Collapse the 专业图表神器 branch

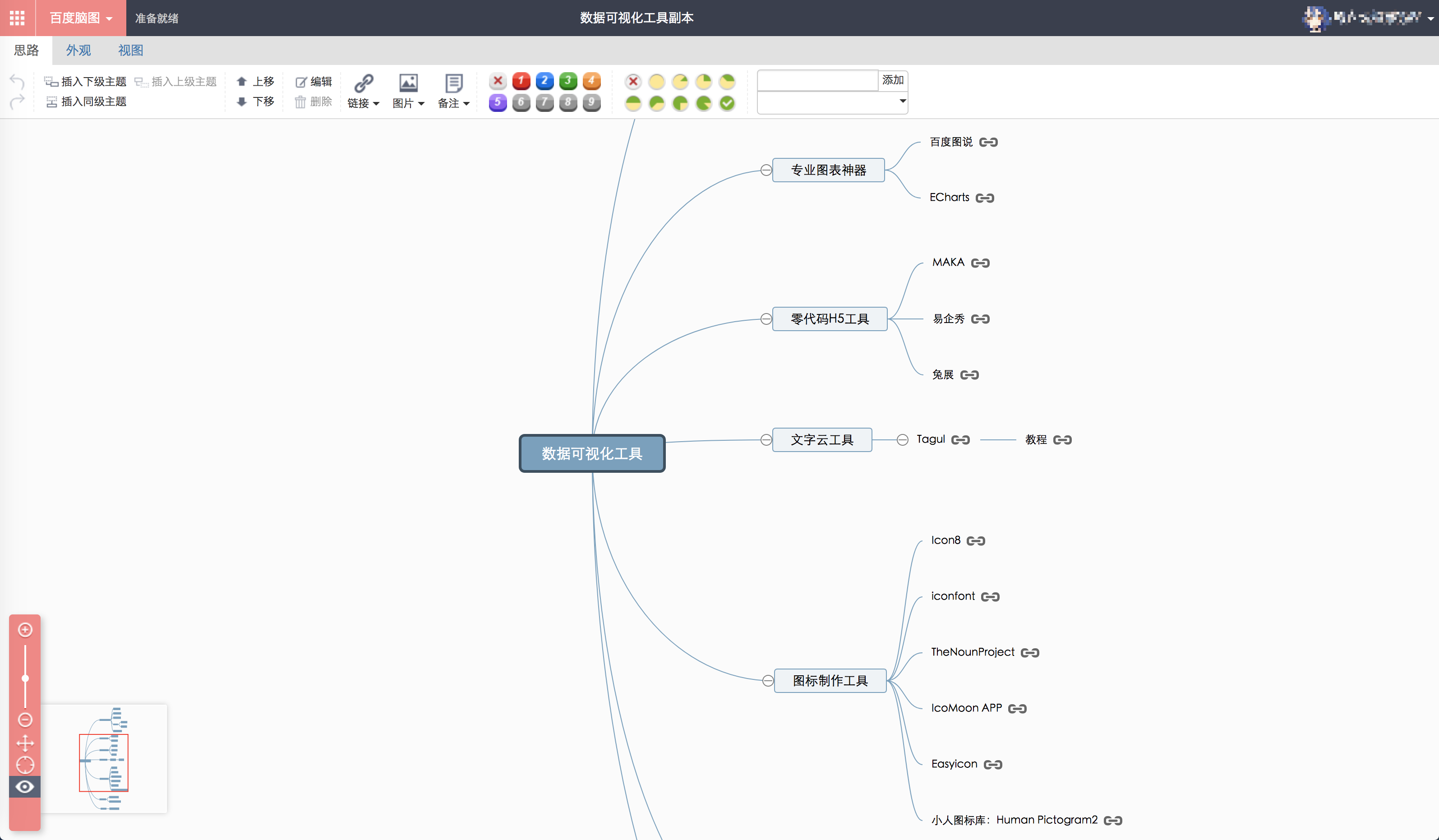[766, 170]
